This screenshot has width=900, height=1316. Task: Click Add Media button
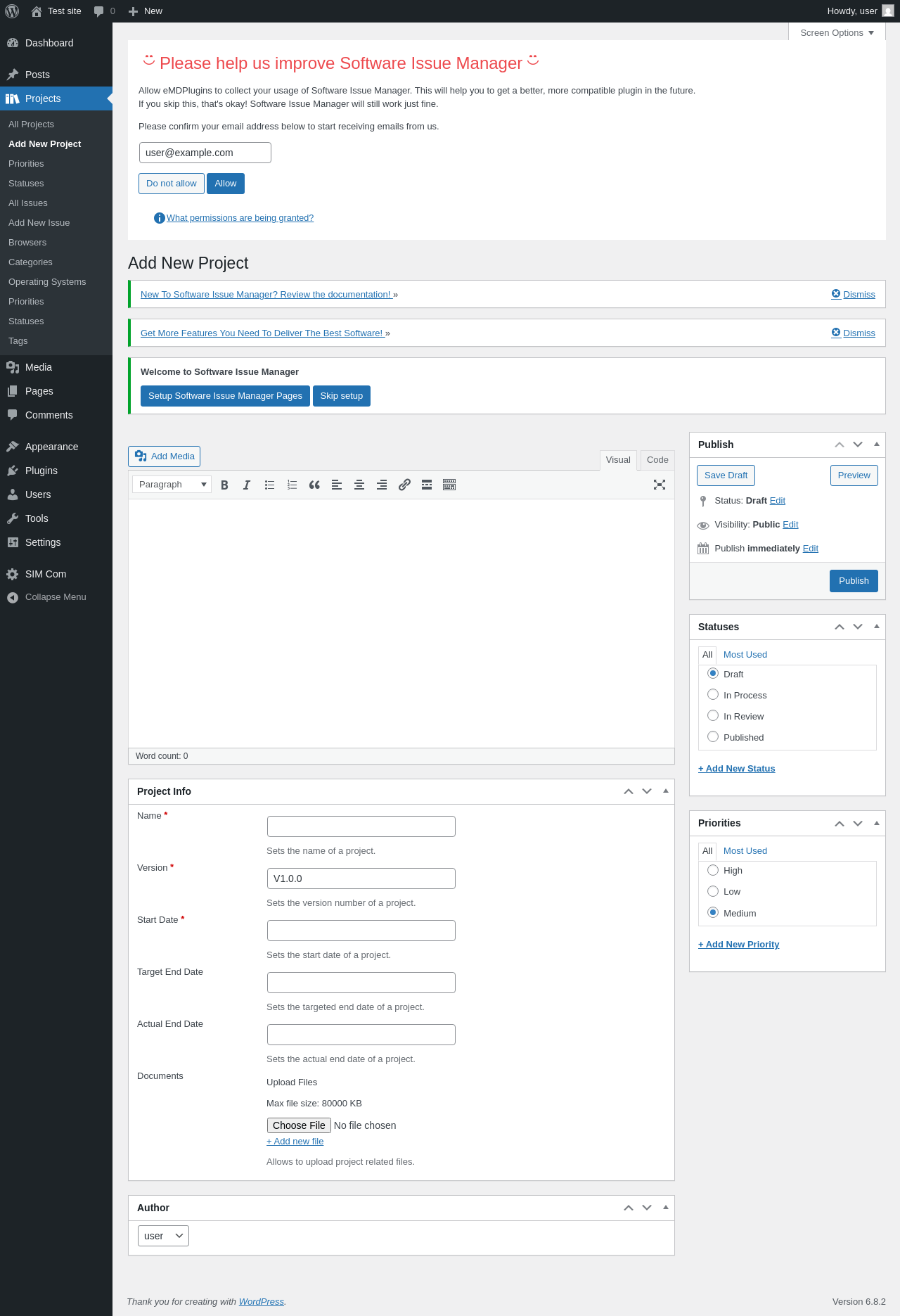(x=164, y=456)
